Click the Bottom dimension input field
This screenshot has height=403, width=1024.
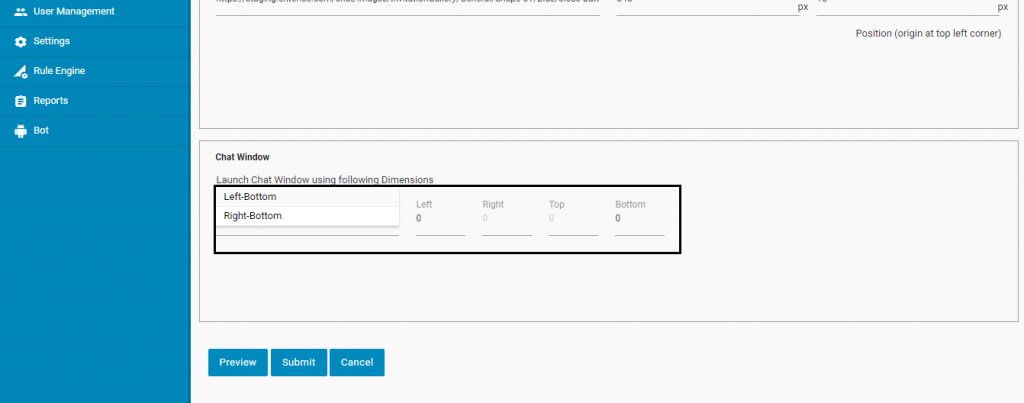[x=639, y=219]
